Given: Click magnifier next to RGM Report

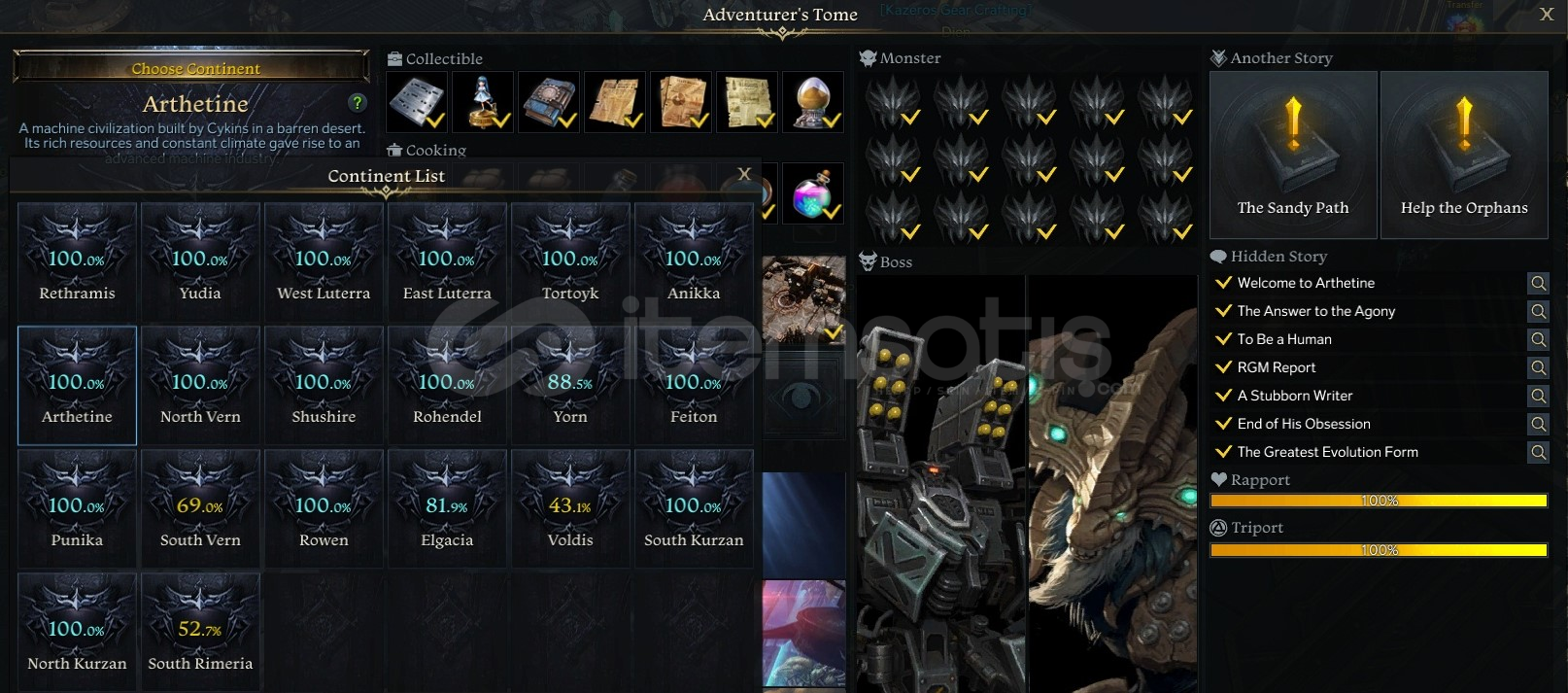Looking at the screenshot, I should 1538,367.
